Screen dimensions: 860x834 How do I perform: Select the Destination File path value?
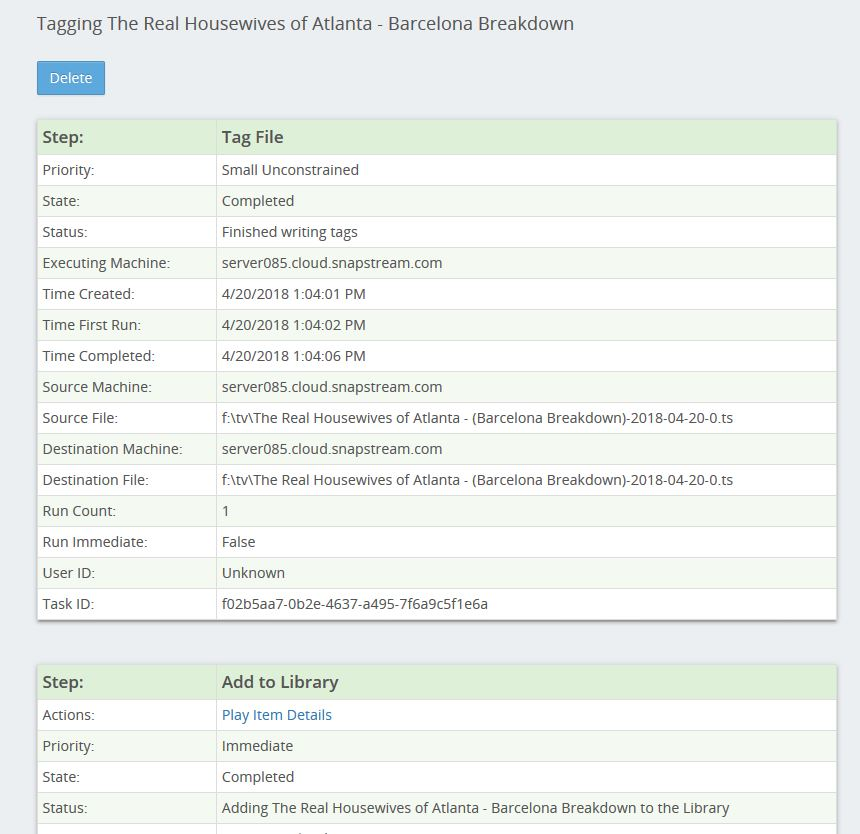(477, 480)
